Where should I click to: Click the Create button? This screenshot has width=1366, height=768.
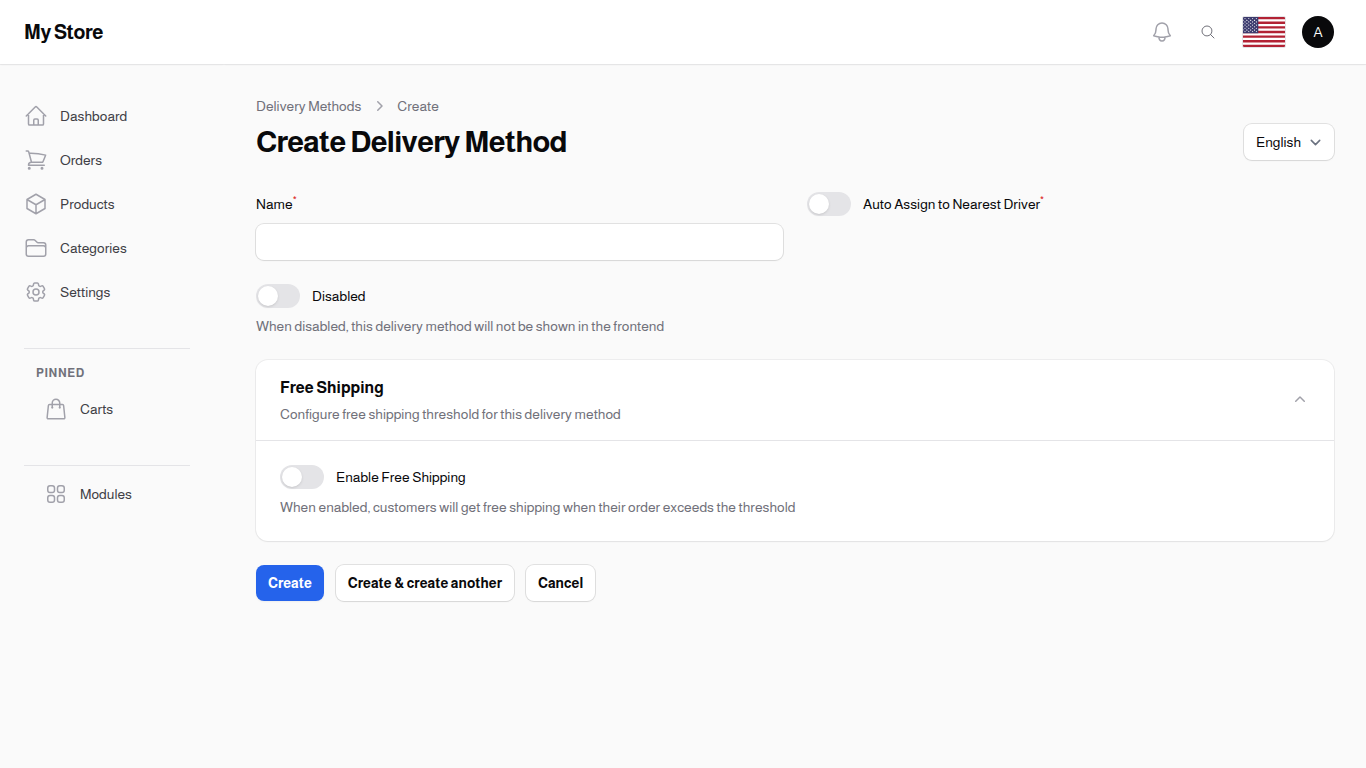[x=289, y=582]
